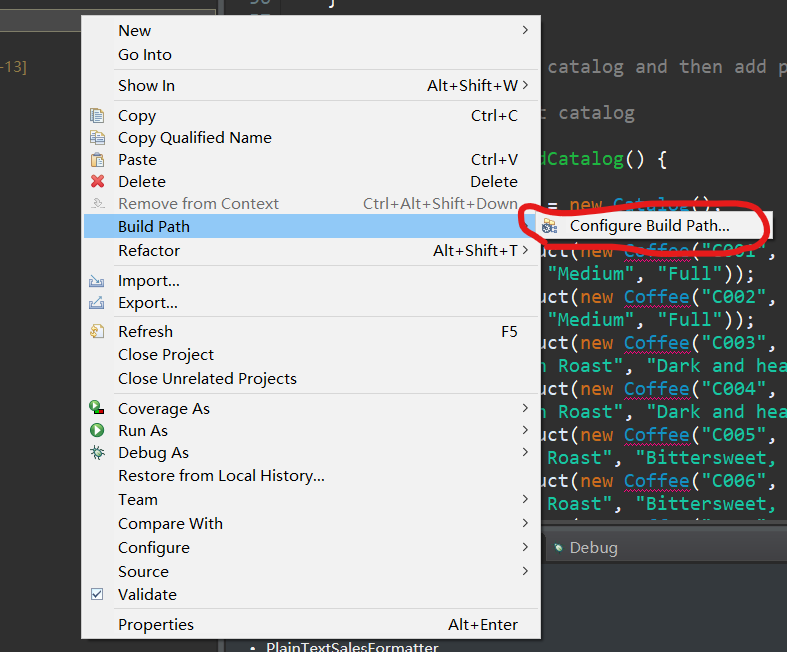Click the "C006" string in the code editor
The width and height of the screenshot is (787, 652).
pyautogui.click(x=733, y=481)
